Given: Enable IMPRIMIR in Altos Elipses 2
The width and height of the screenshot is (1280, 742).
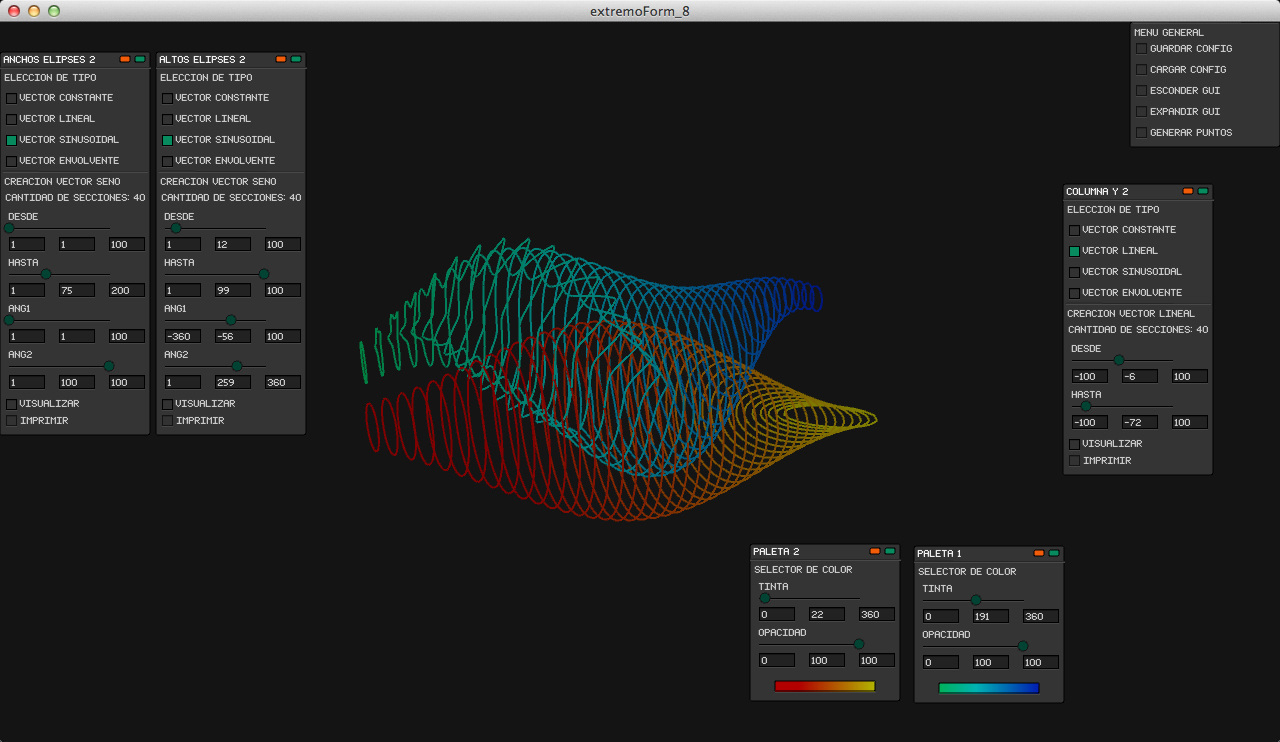Looking at the screenshot, I should (167, 421).
